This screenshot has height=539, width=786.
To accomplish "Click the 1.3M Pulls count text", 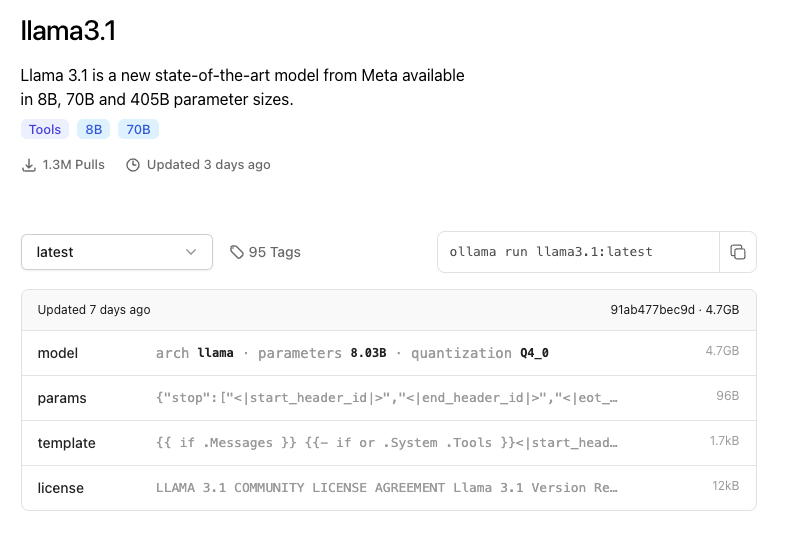I will (74, 165).
